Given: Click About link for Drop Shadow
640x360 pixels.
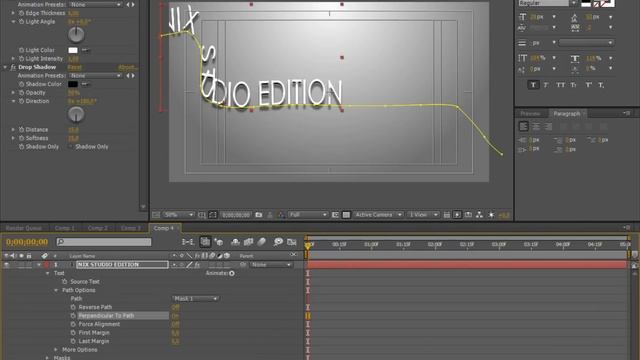Looking at the screenshot, I should click(128, 67).
